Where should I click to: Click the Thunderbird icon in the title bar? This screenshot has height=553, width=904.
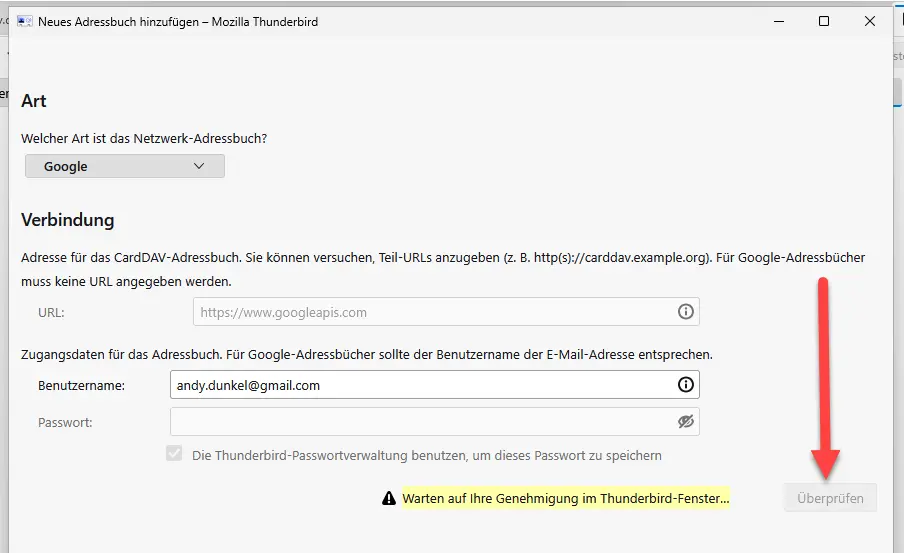coord(25,21)
